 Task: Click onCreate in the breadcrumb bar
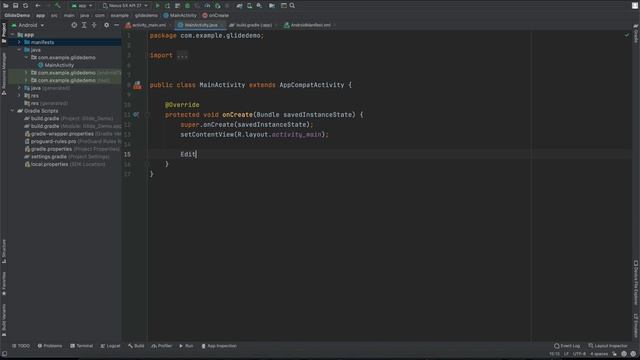[x=216, y=16]
